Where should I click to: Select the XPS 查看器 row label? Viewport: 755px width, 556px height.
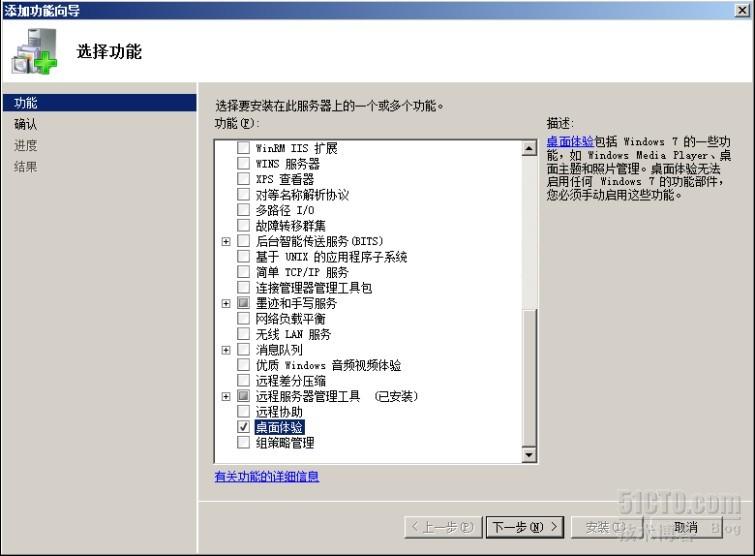click(285, 179)
